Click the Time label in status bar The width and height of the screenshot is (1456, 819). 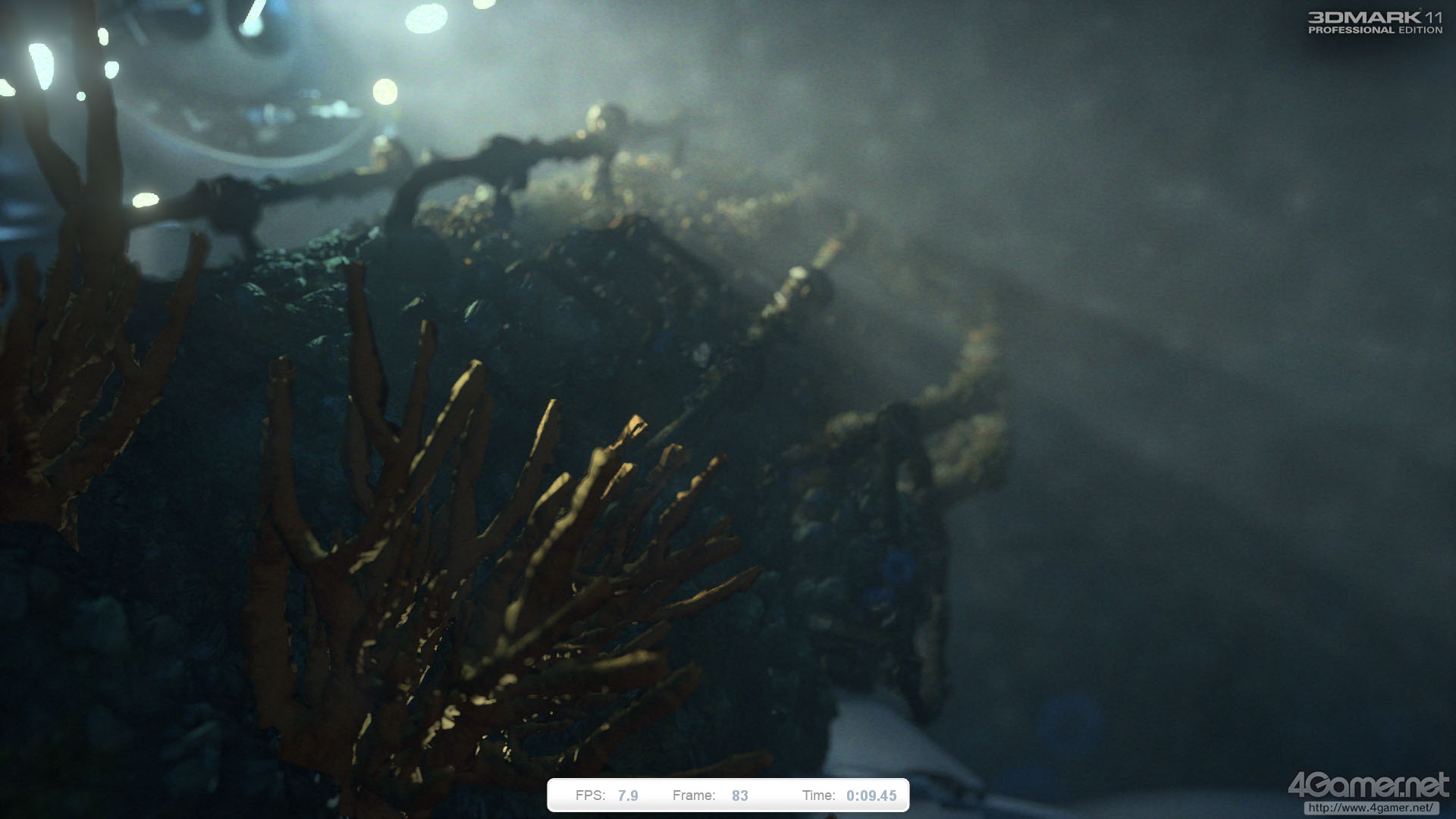click(818, 795)
